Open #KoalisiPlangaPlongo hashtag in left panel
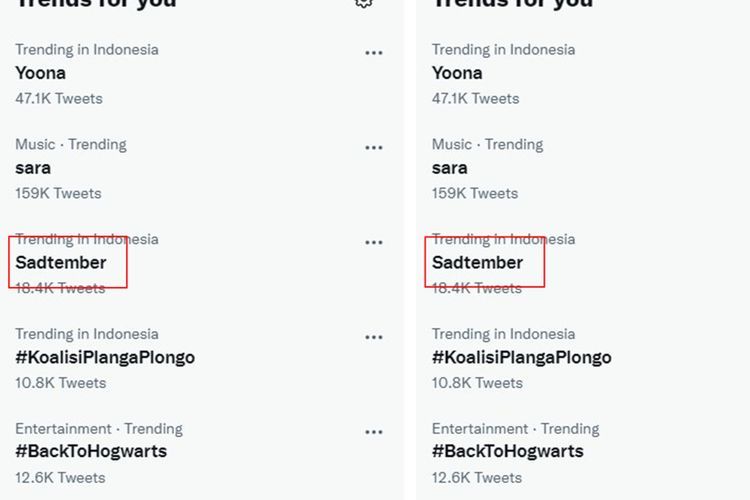Image resolution: width=750 pixels, height=500 pixels. (105, 357)
